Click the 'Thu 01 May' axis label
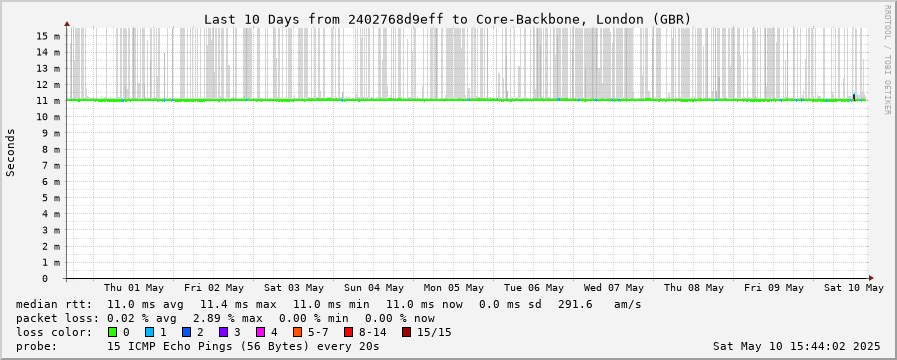Image resolution: width=897 pixels, height=360 pixels. 134,288
